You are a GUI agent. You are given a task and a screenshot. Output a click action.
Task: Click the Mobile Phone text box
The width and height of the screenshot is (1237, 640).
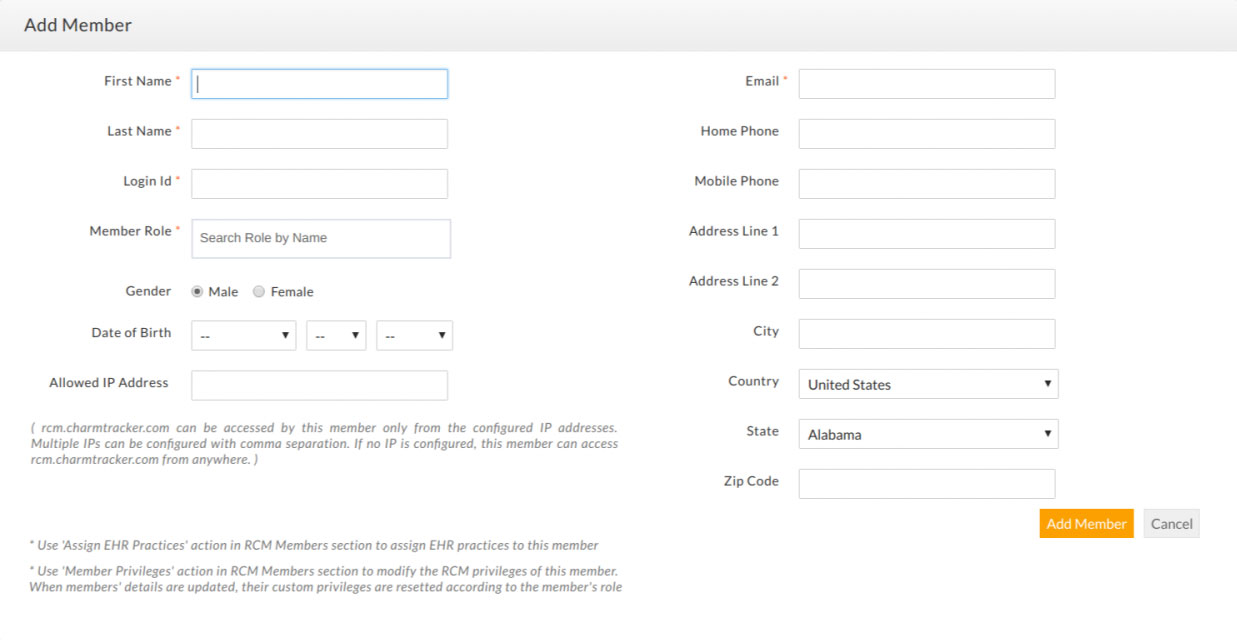coord(926,184)
